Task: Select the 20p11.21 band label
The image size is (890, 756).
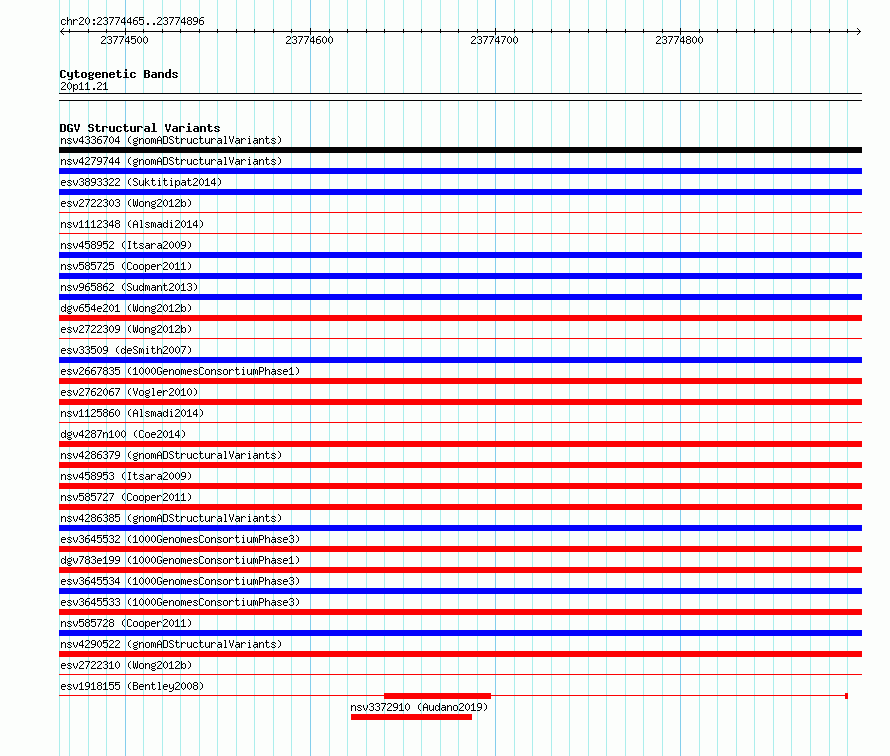Action: 84,86
